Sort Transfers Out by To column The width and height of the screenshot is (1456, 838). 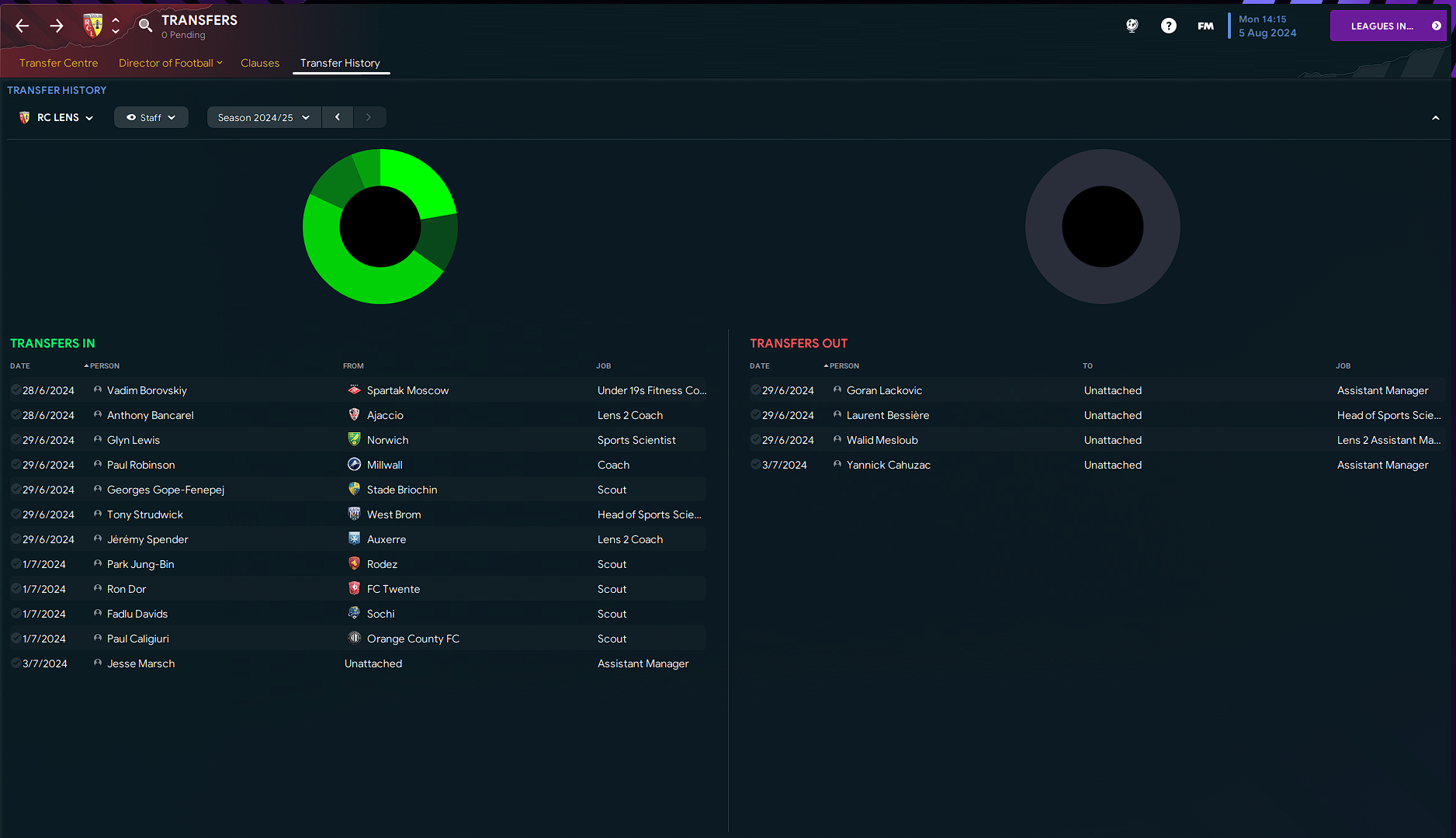1087,365
